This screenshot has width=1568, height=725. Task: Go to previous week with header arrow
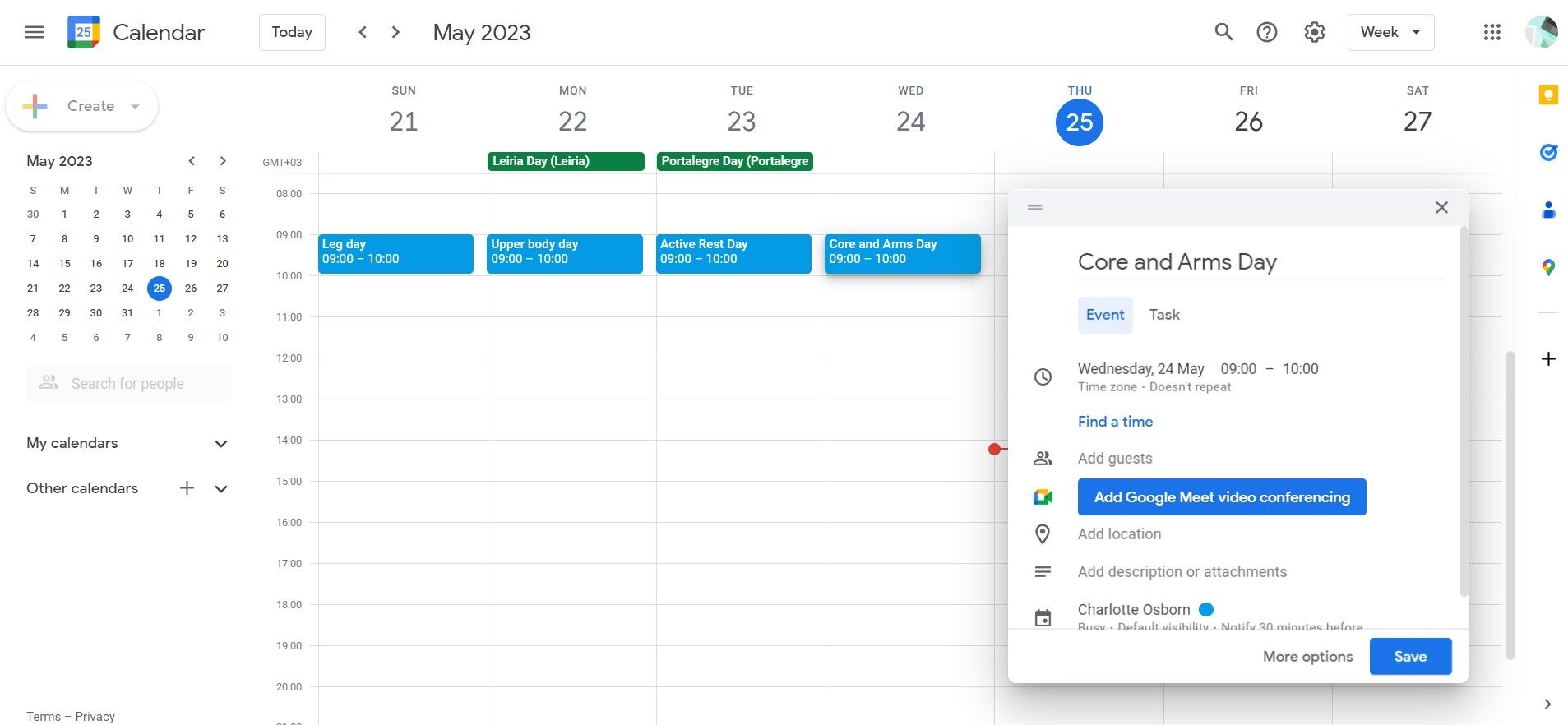point(363,32)
